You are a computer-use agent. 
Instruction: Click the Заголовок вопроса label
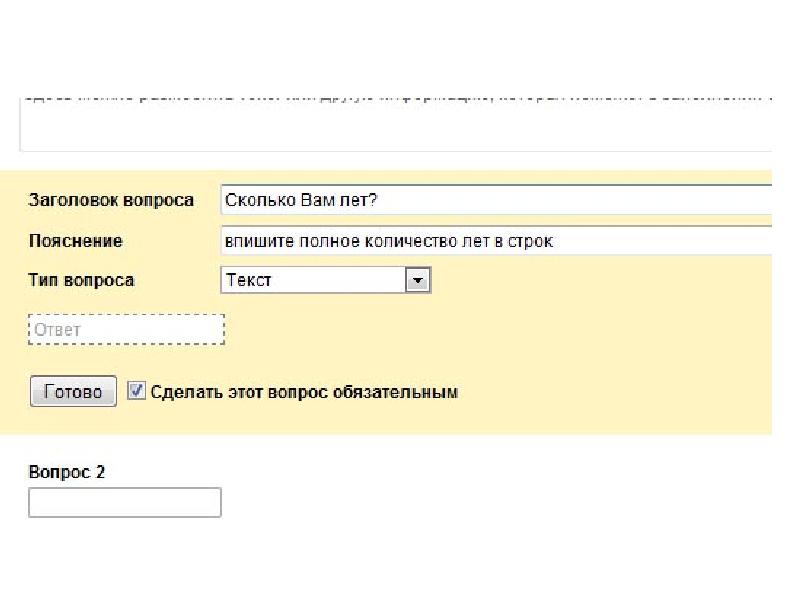pos(111,200)
